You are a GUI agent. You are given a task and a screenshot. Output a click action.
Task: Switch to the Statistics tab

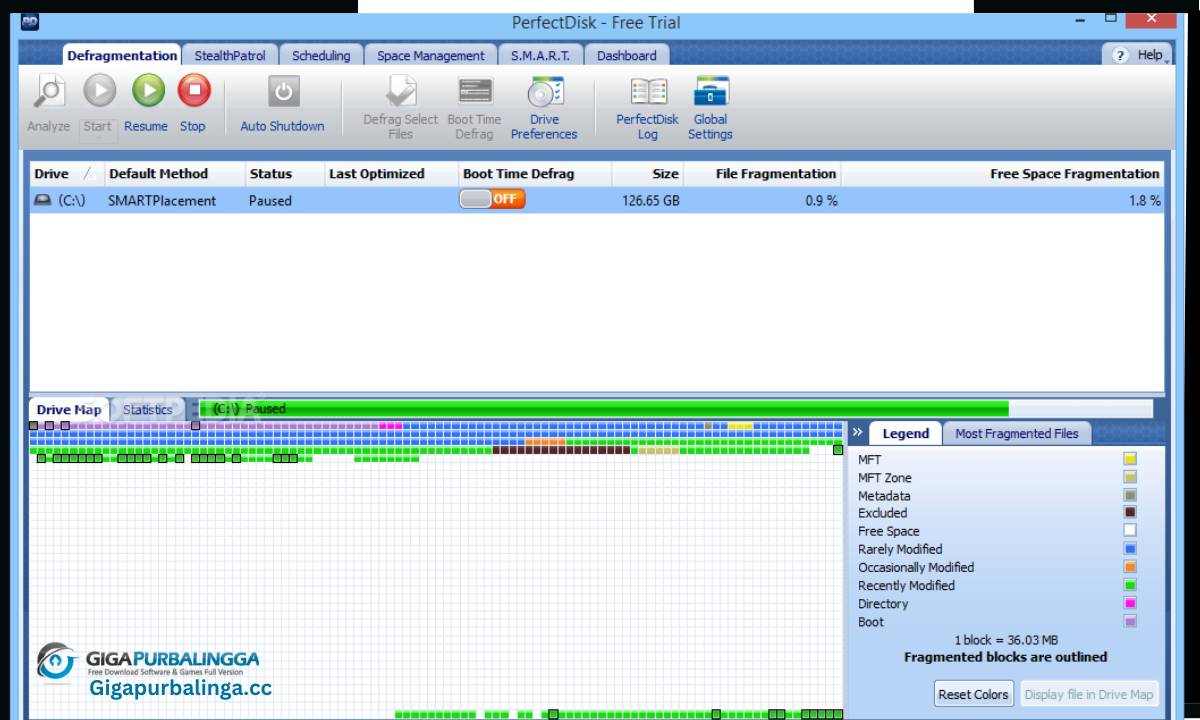[147, 410]
